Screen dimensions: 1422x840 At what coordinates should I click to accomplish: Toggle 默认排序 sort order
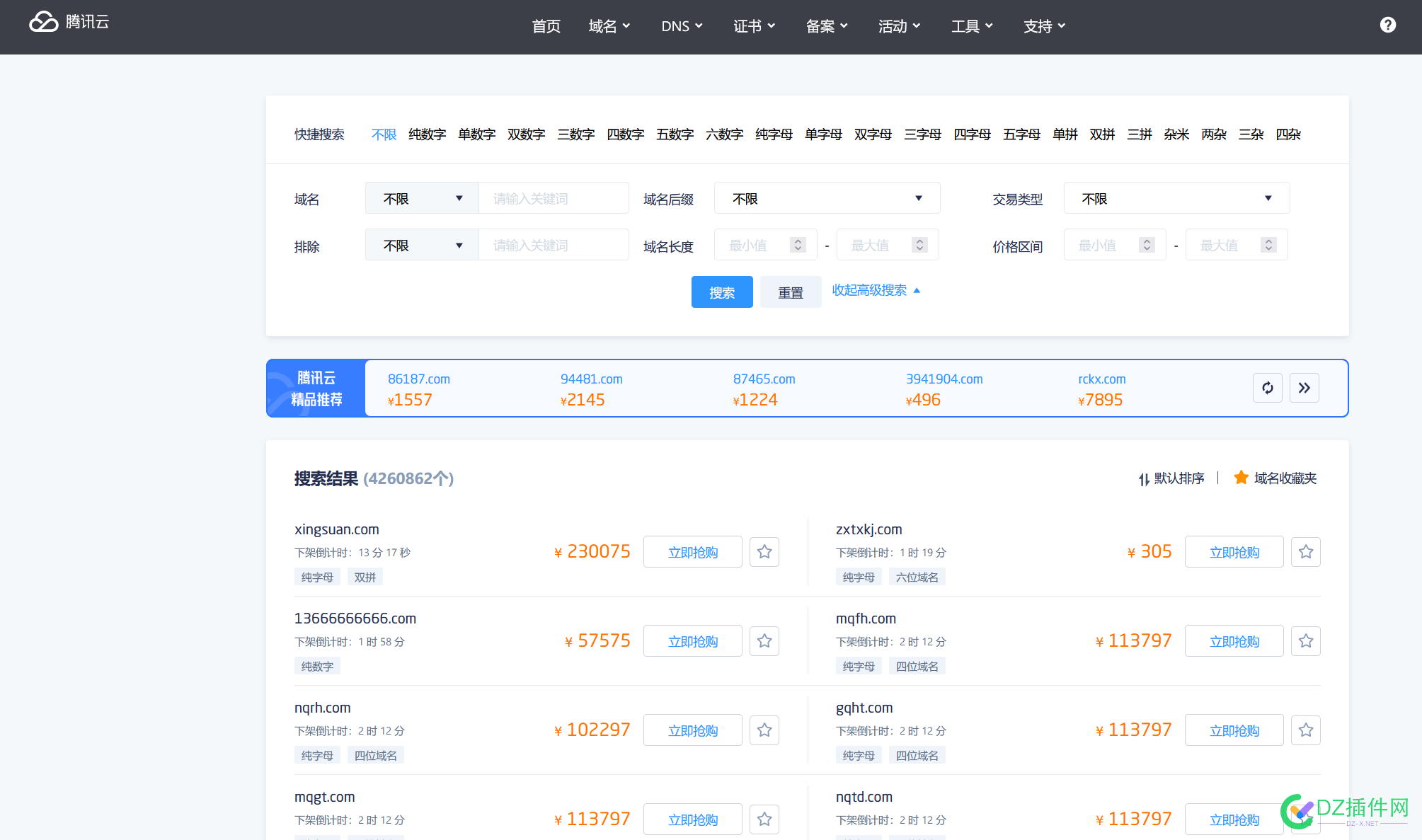click(1171, 479)
